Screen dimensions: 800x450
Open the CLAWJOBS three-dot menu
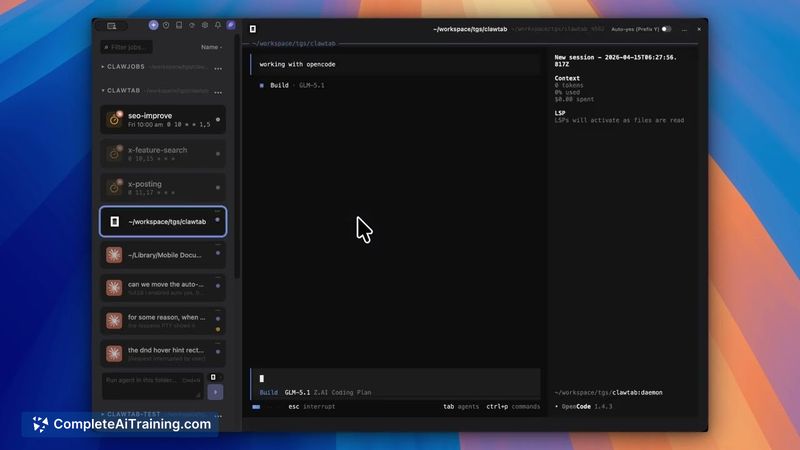[218, 68]
